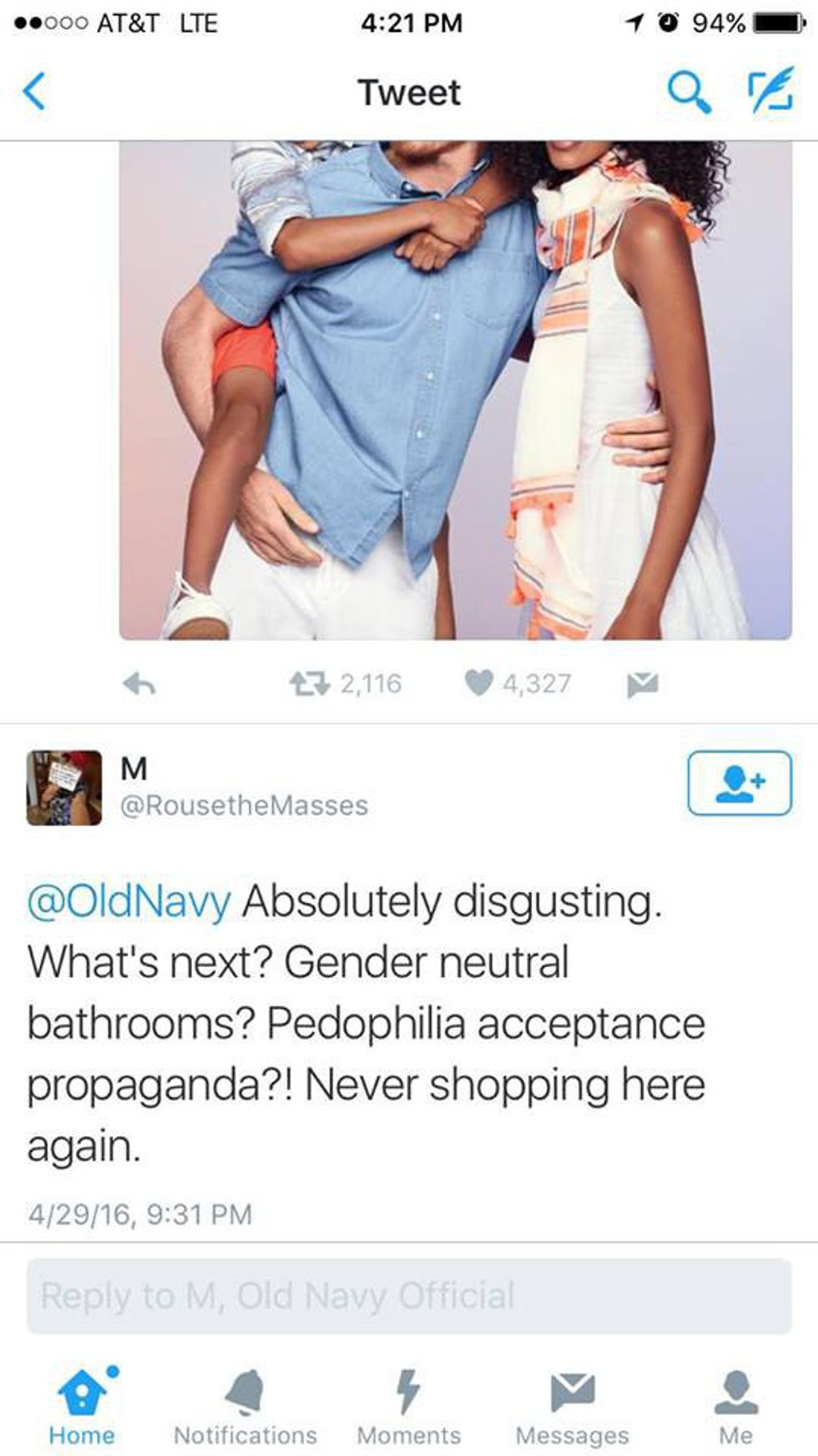
Task: Open the @OldNavy mention link
Action: (x=129, y=902)
